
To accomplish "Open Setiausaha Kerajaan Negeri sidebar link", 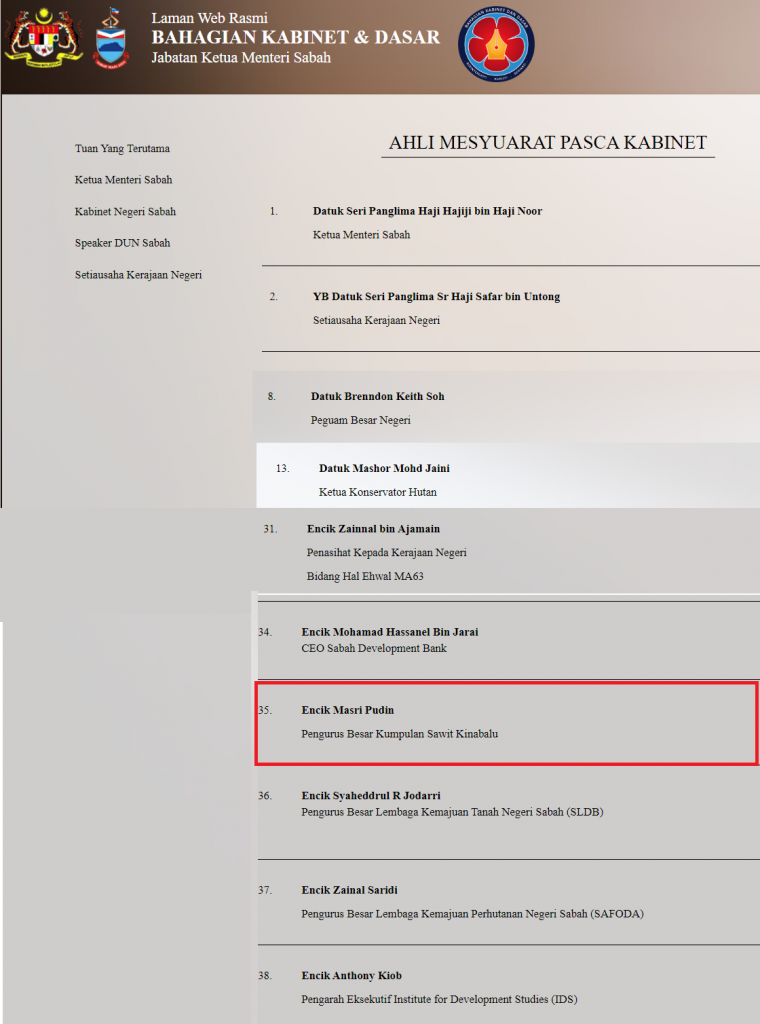I will (x=138, y=275).
